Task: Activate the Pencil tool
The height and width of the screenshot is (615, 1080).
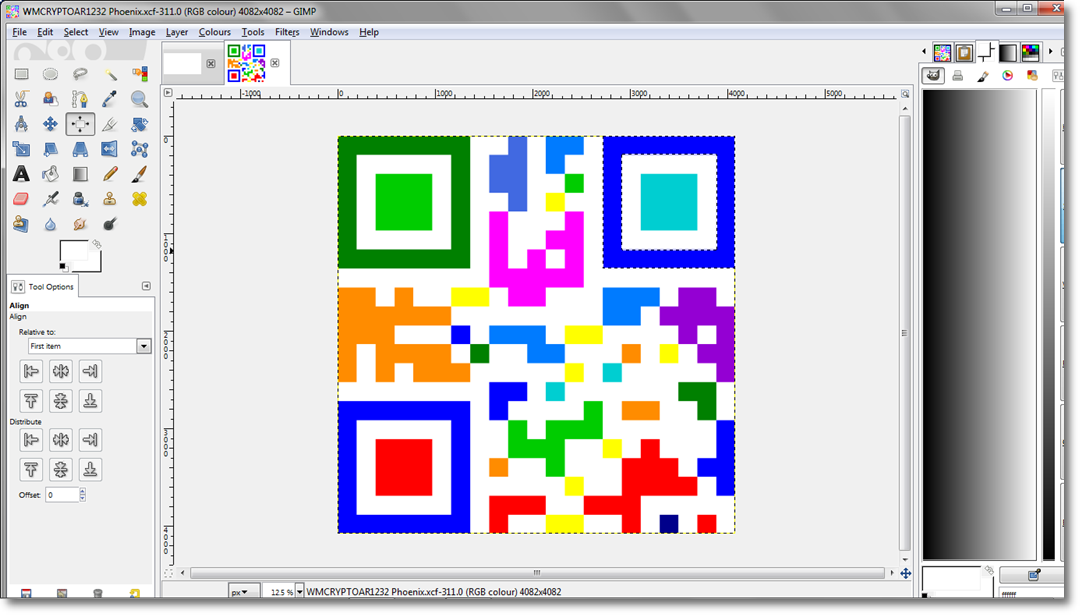Action: tap(110, 174)
